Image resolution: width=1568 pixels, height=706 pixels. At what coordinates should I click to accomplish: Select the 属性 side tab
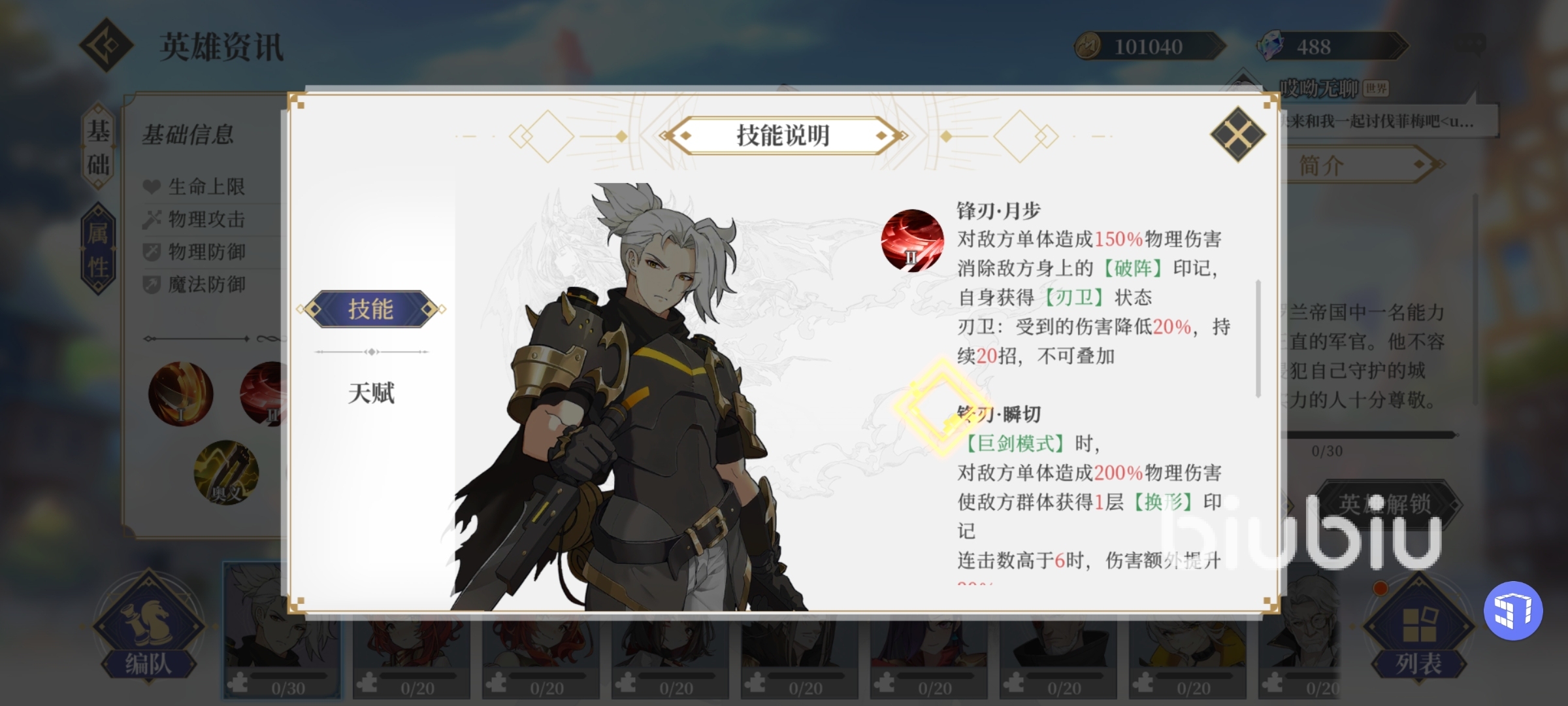(x=99, y=248)
